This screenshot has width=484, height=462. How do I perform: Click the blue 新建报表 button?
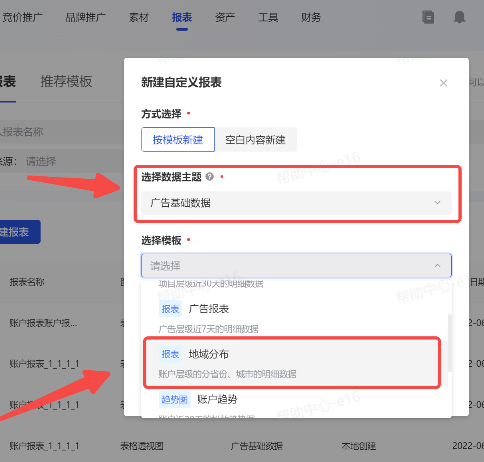click(x=20, y=232)
